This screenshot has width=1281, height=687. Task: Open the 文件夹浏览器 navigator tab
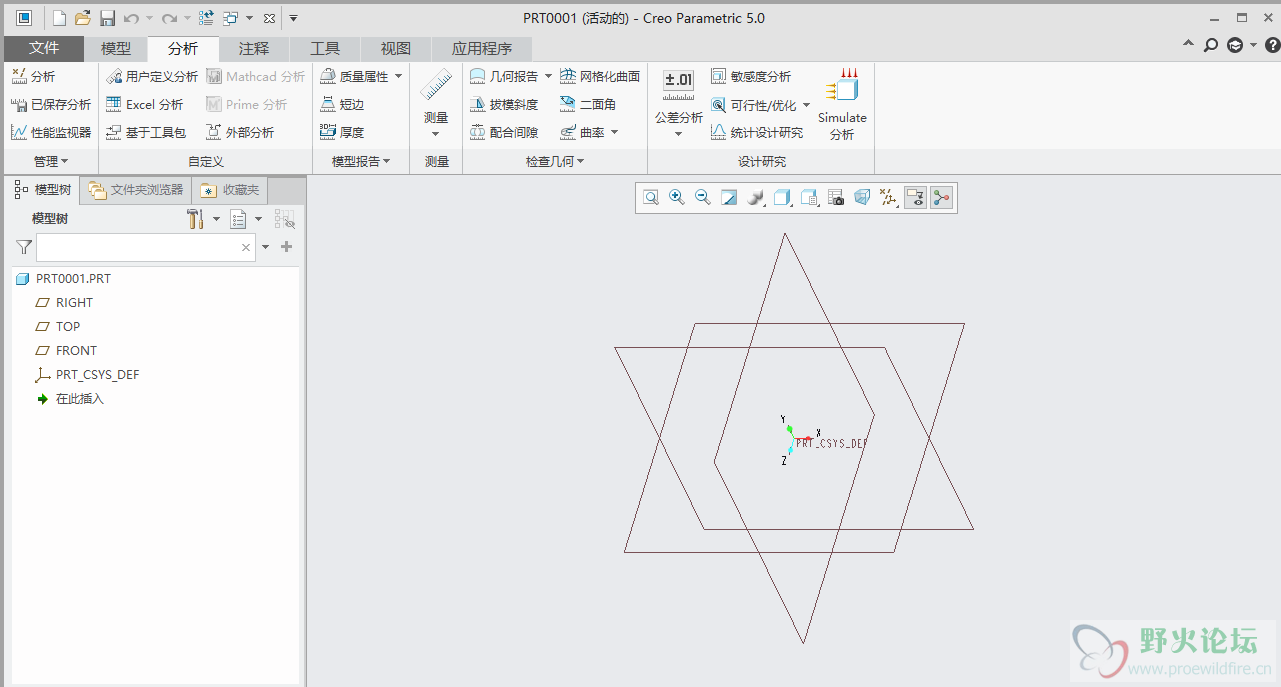tap(136, 190)
